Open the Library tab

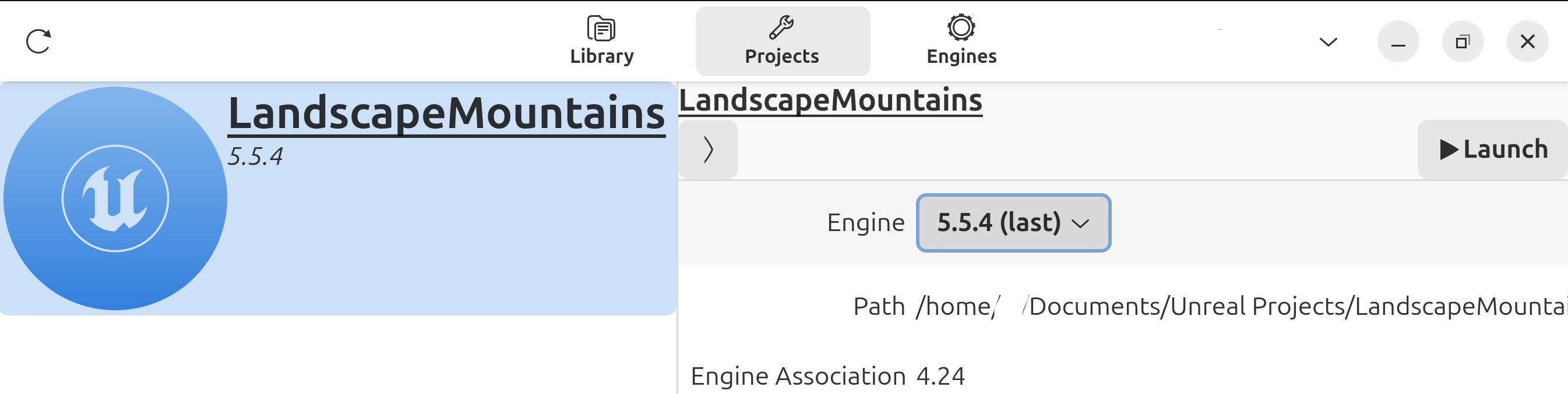pyautogui.click(x=601, y=41)
